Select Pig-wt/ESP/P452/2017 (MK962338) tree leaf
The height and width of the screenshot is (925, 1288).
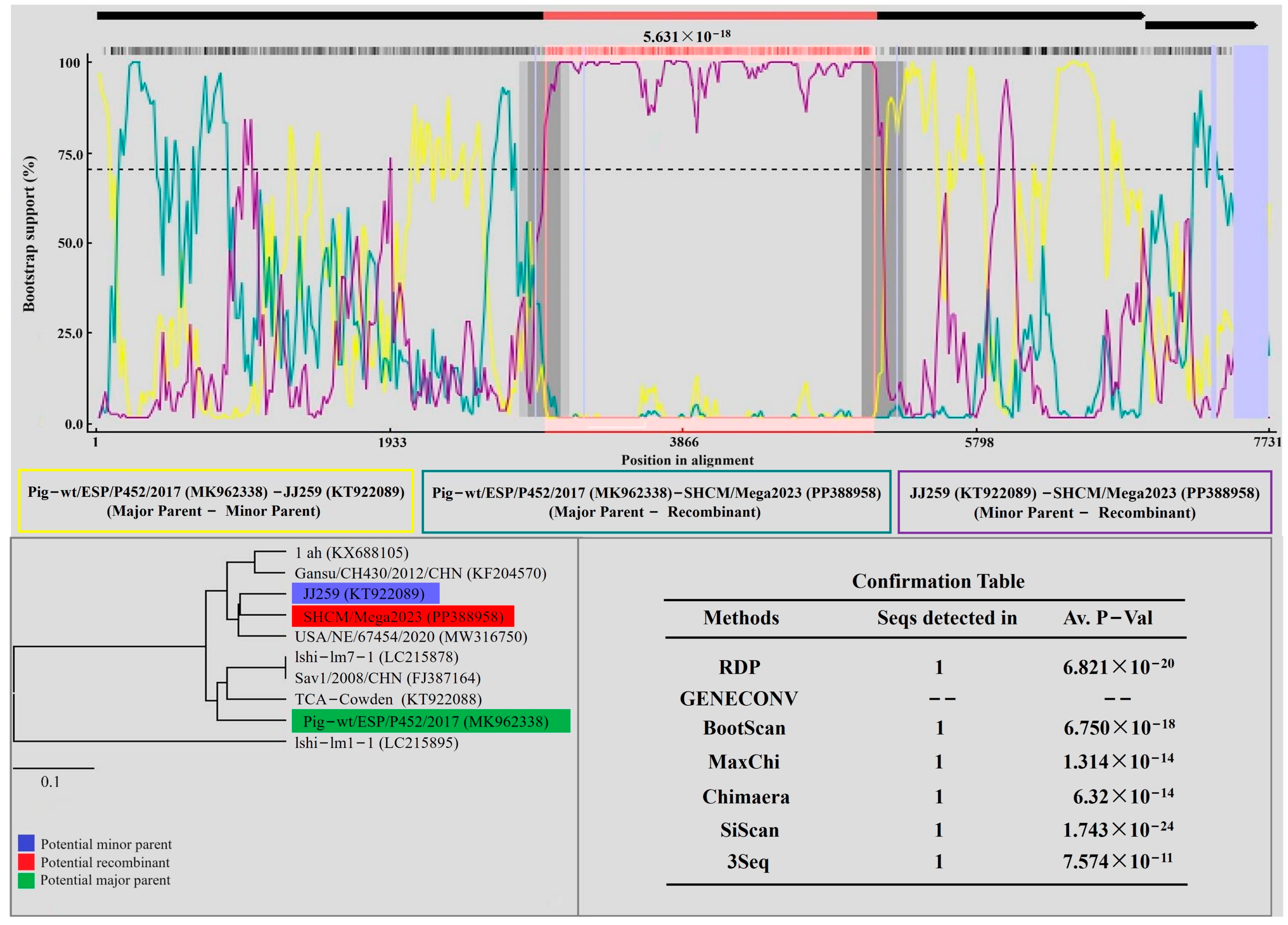coord(431,721)
